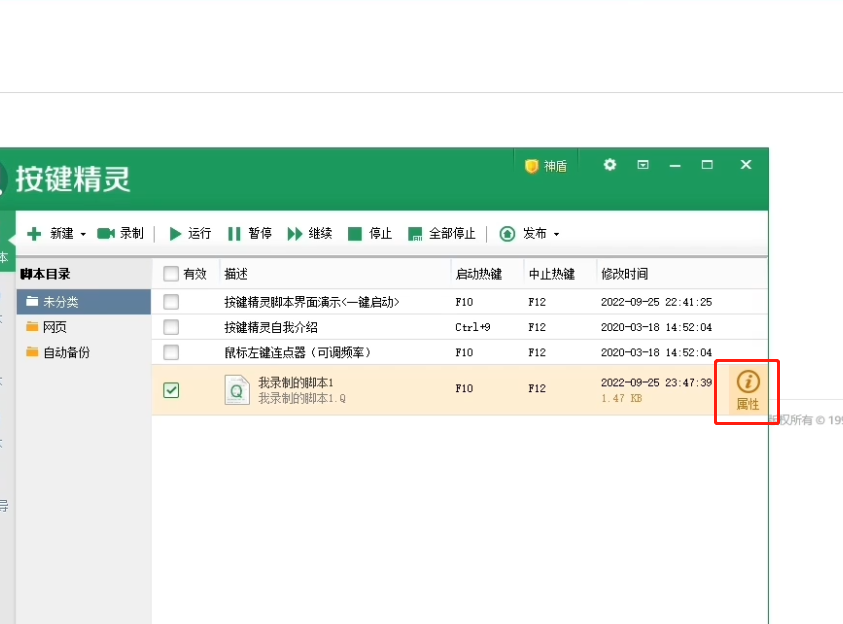Open settings via the gear icon
Screen dimensions: 843x624
point(610,164)
